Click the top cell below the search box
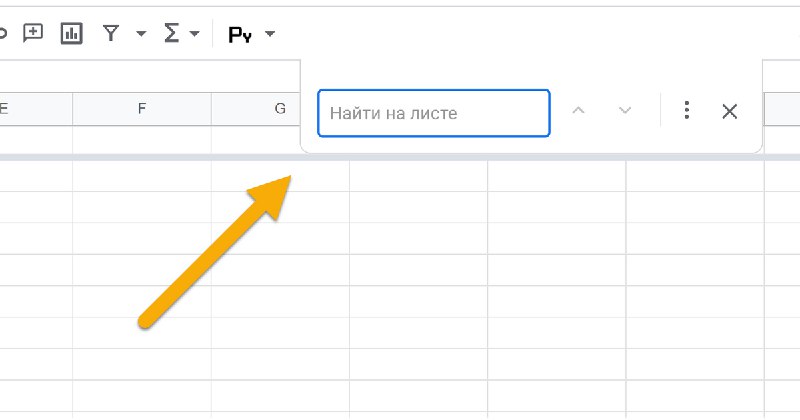The width and height of the screenshot is (800, 420). 418,175
